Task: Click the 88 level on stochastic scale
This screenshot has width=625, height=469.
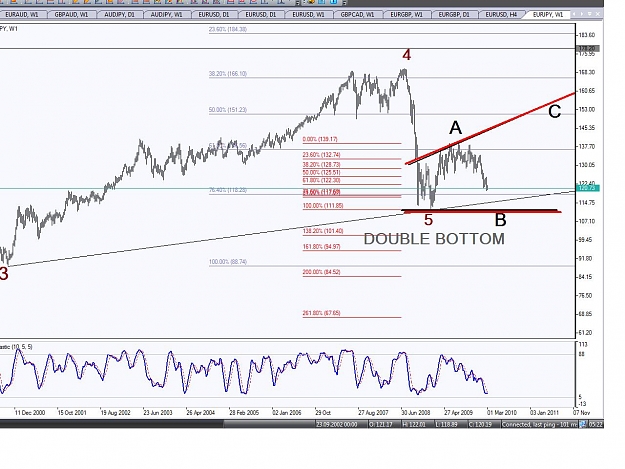Action: coord(582,354)
